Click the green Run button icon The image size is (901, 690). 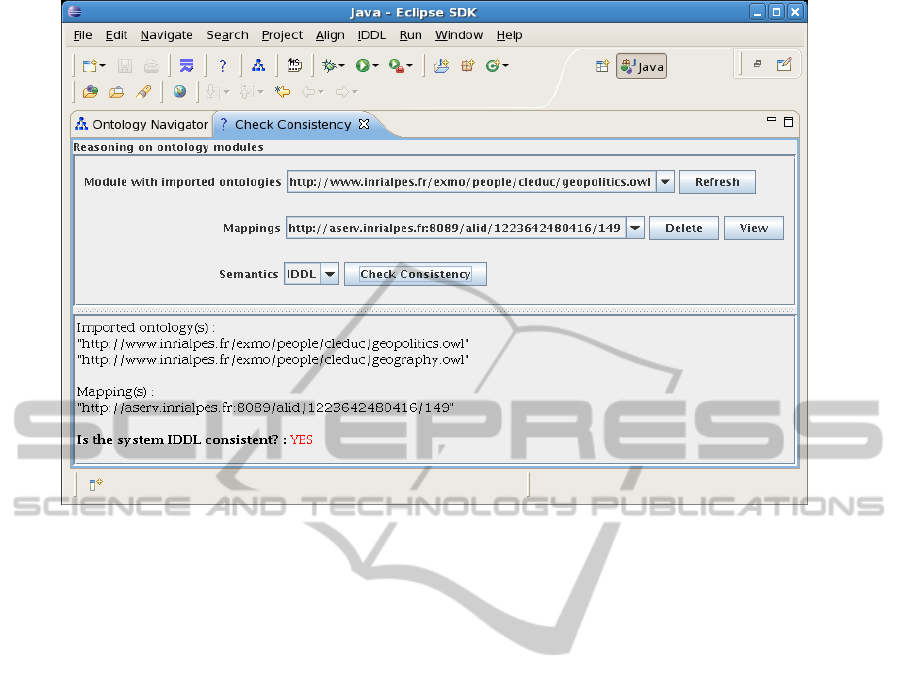(x=363, y=66)
